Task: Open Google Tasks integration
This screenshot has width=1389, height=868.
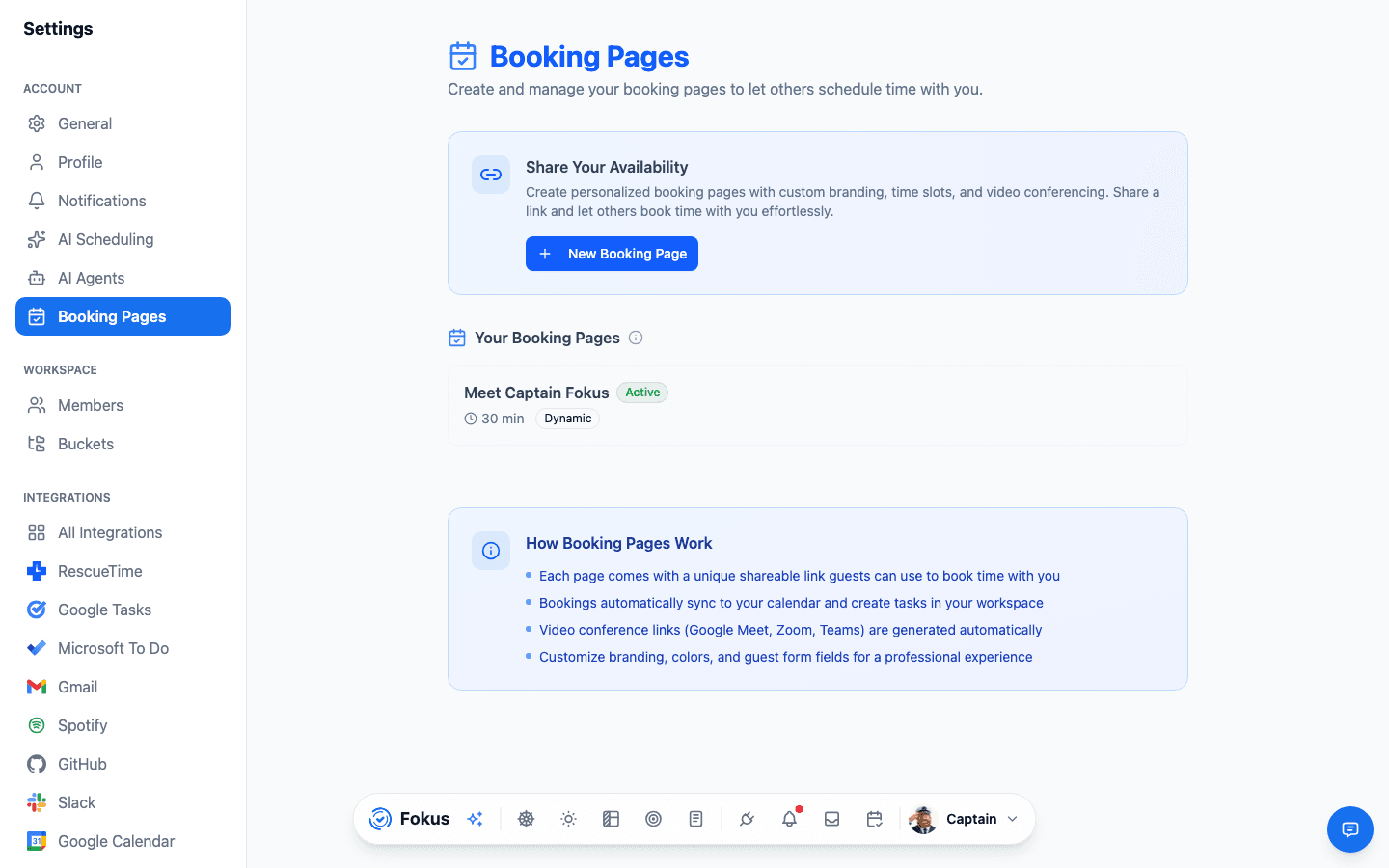Action: tap(123, 610)
